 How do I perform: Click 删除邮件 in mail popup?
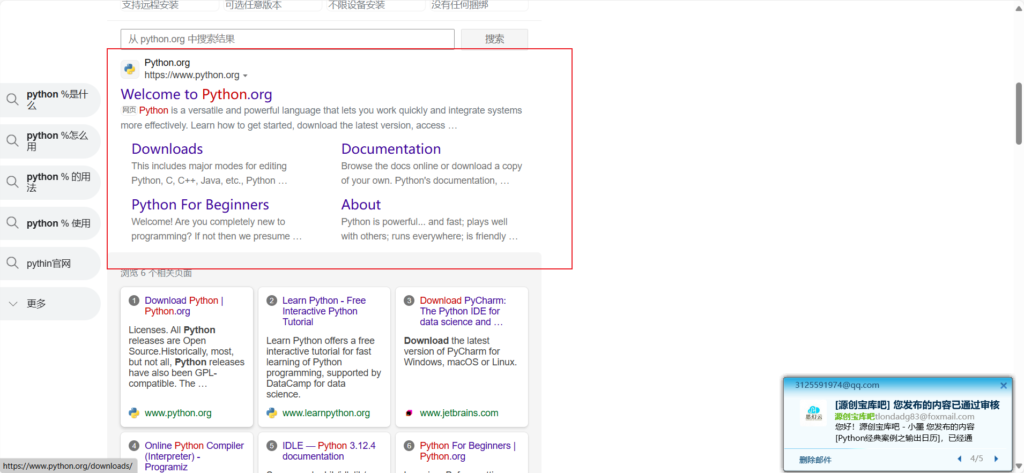pyautogui.click(x=816, y=460)
